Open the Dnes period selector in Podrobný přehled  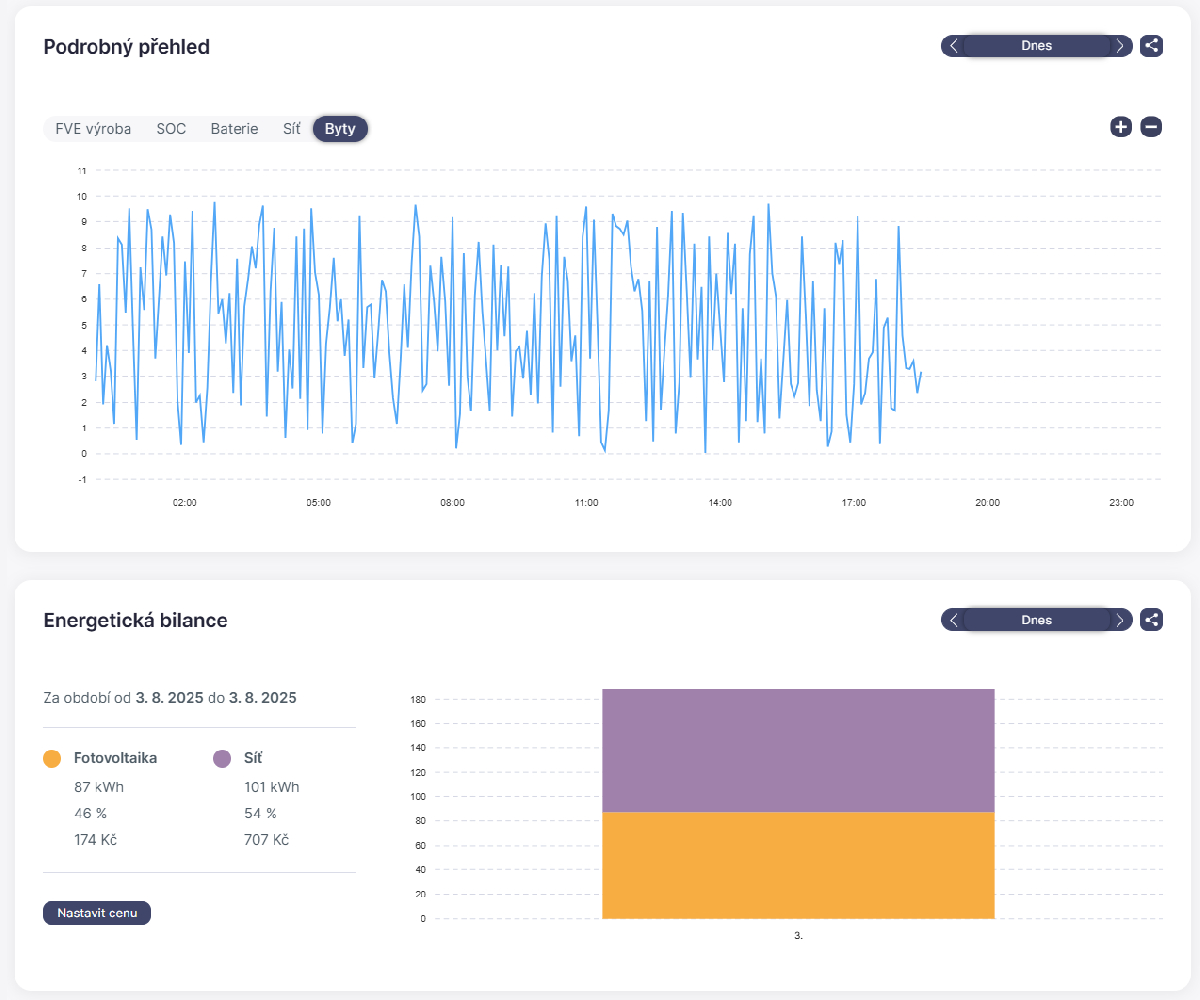[x=1036, y=46]
